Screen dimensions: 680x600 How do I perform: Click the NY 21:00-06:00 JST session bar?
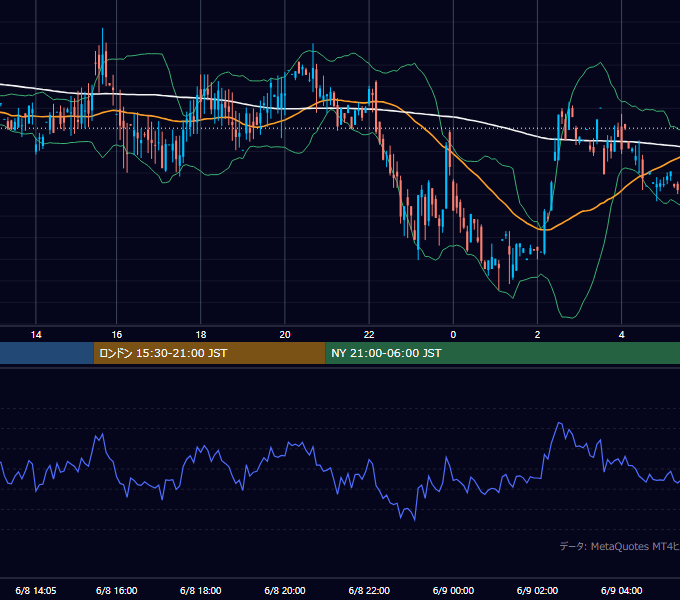pos(502,353)
